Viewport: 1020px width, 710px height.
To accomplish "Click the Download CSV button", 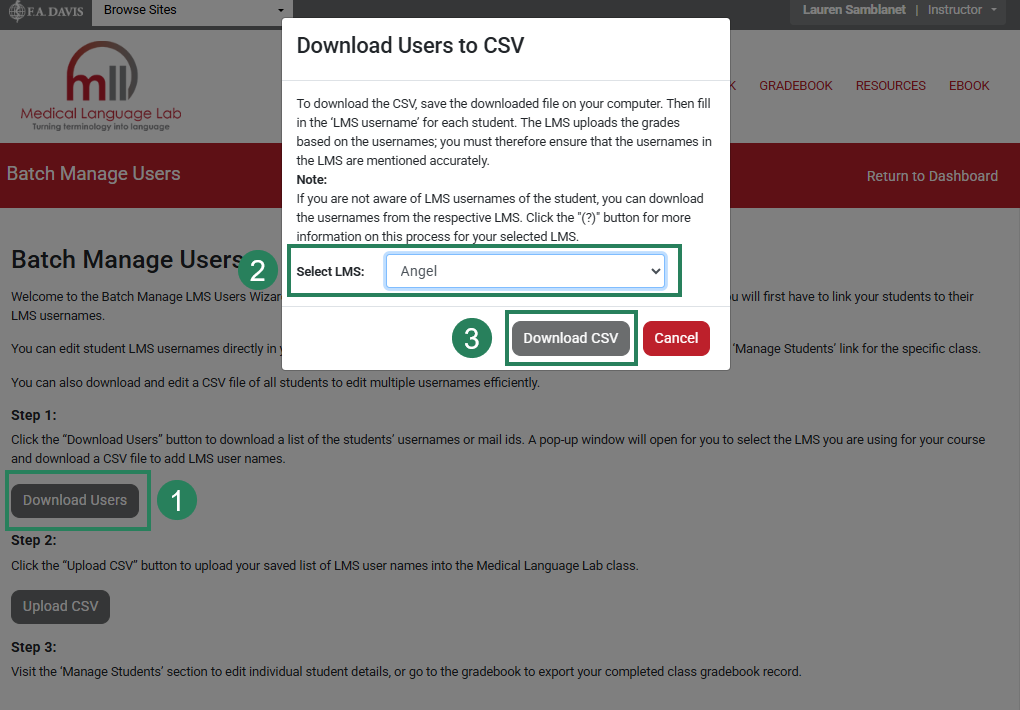I will coord(571,338).
